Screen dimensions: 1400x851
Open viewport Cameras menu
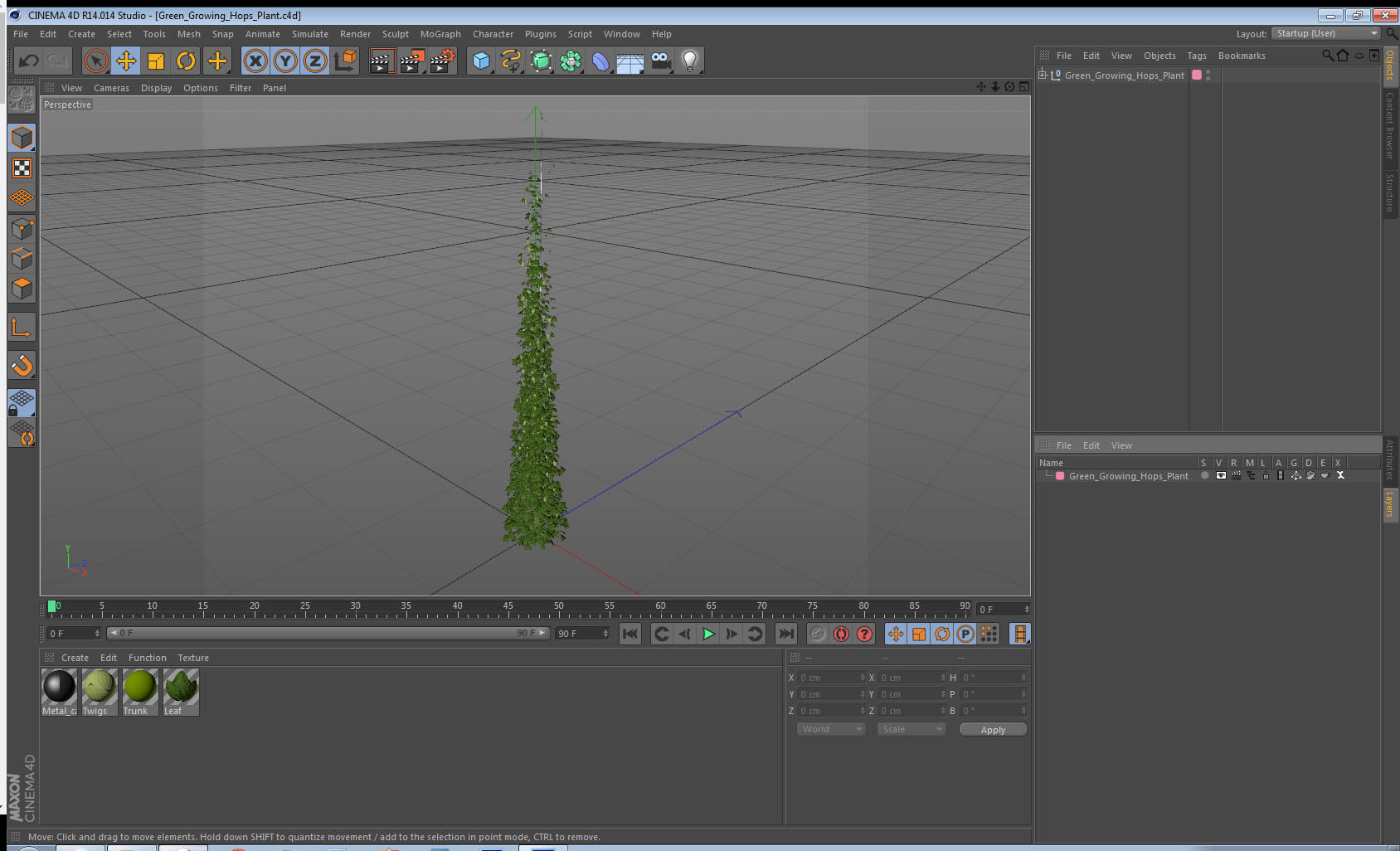point(111,88)
